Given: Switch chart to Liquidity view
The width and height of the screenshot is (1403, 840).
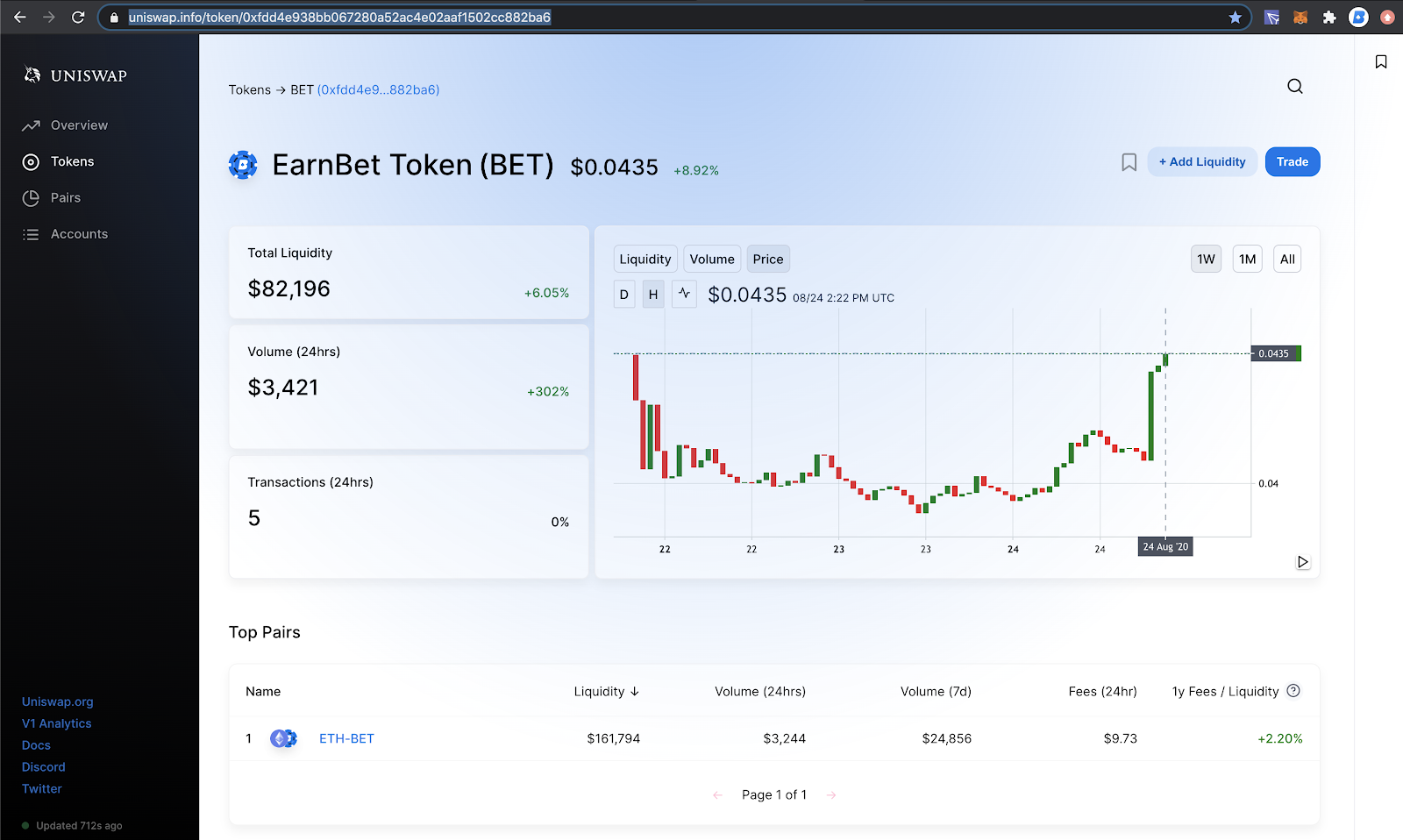Looking at the screenshot, I should 645,259.
